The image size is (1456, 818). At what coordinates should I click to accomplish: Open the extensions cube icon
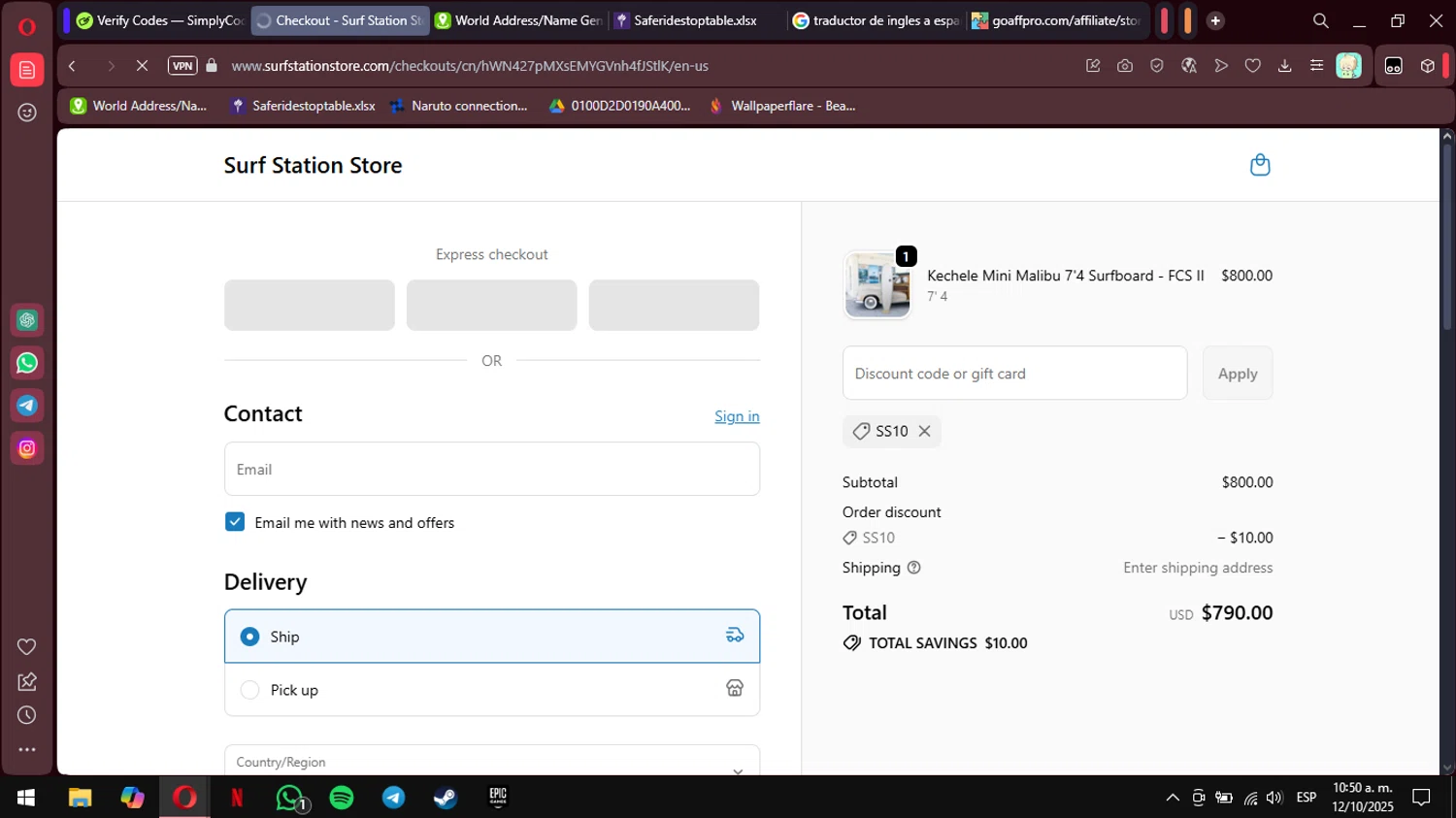point(1427,66)
